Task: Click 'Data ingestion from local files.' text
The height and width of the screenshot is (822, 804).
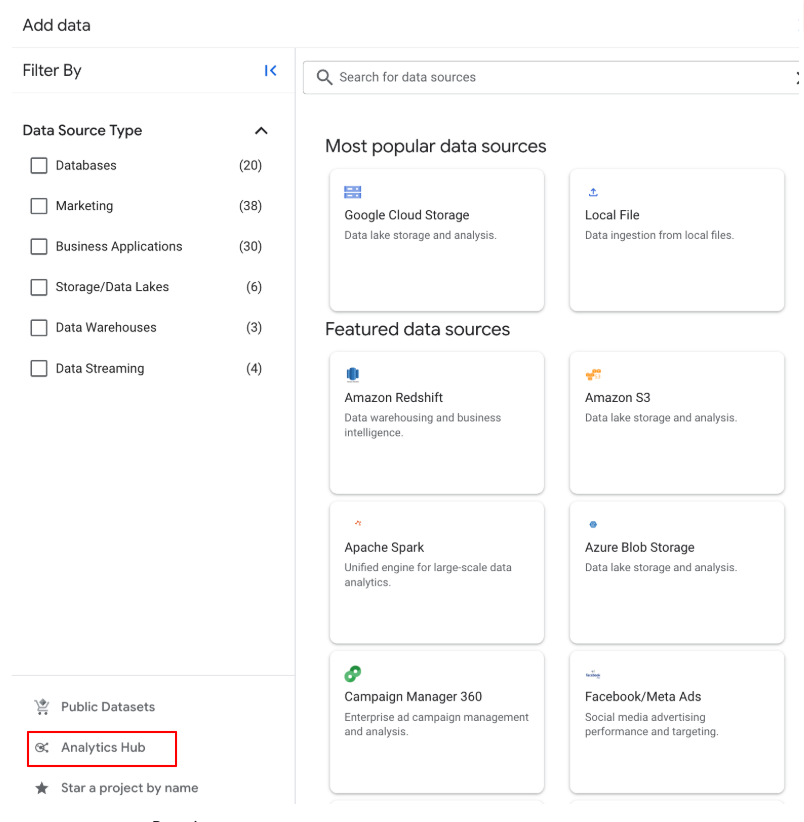Action: coord(659,235)
